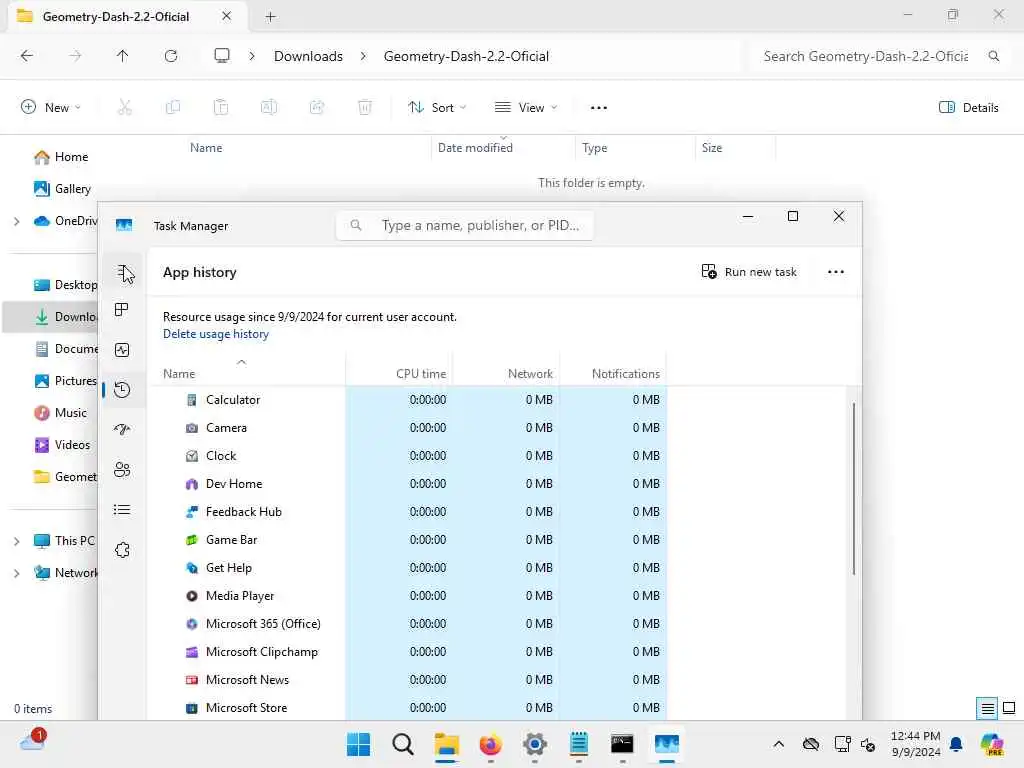Click Run new task button
1024x768 pixels.
tap(748, 272)
